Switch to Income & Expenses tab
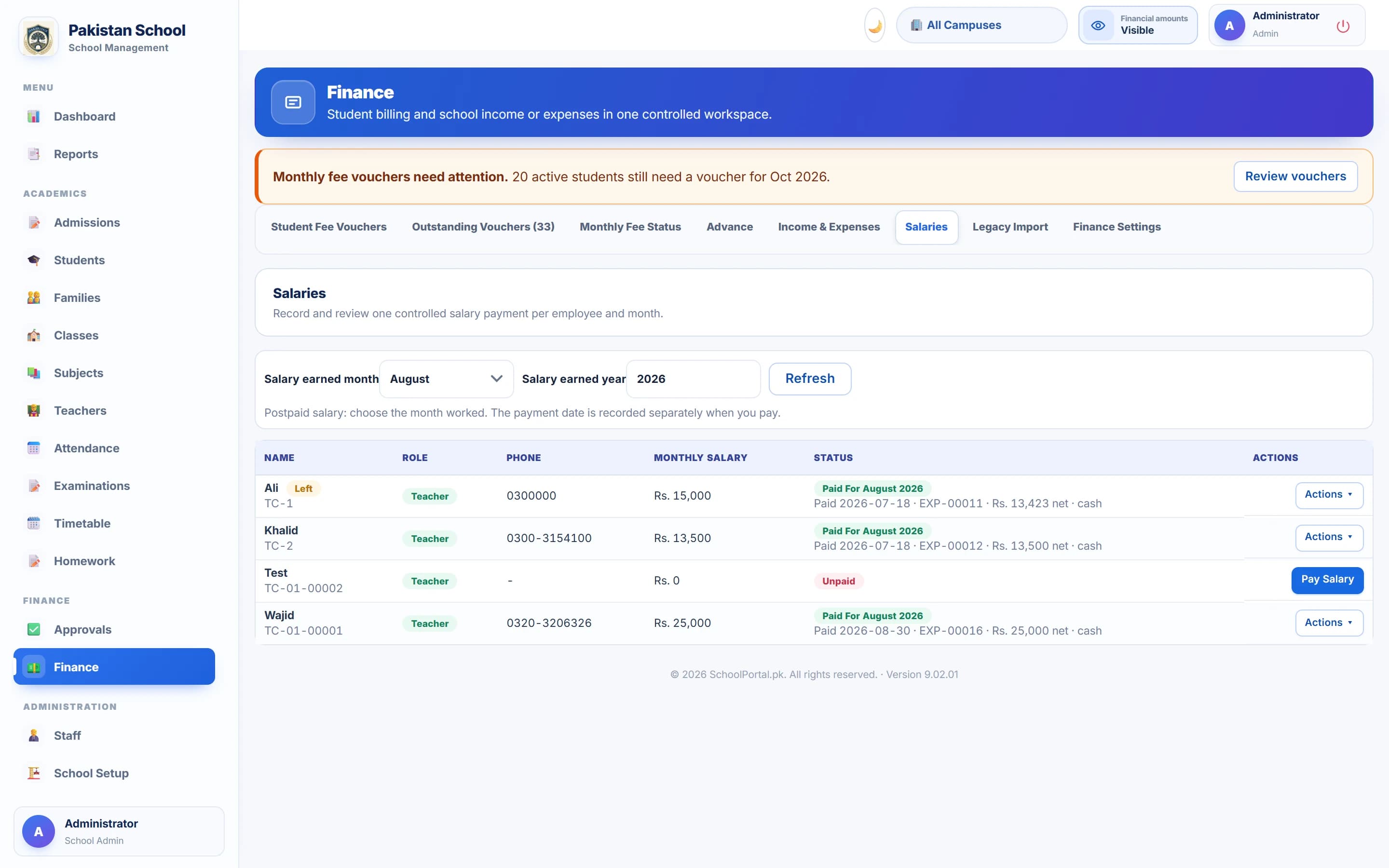This screenshot has height=868, width=1389. [x=828, y=227]
